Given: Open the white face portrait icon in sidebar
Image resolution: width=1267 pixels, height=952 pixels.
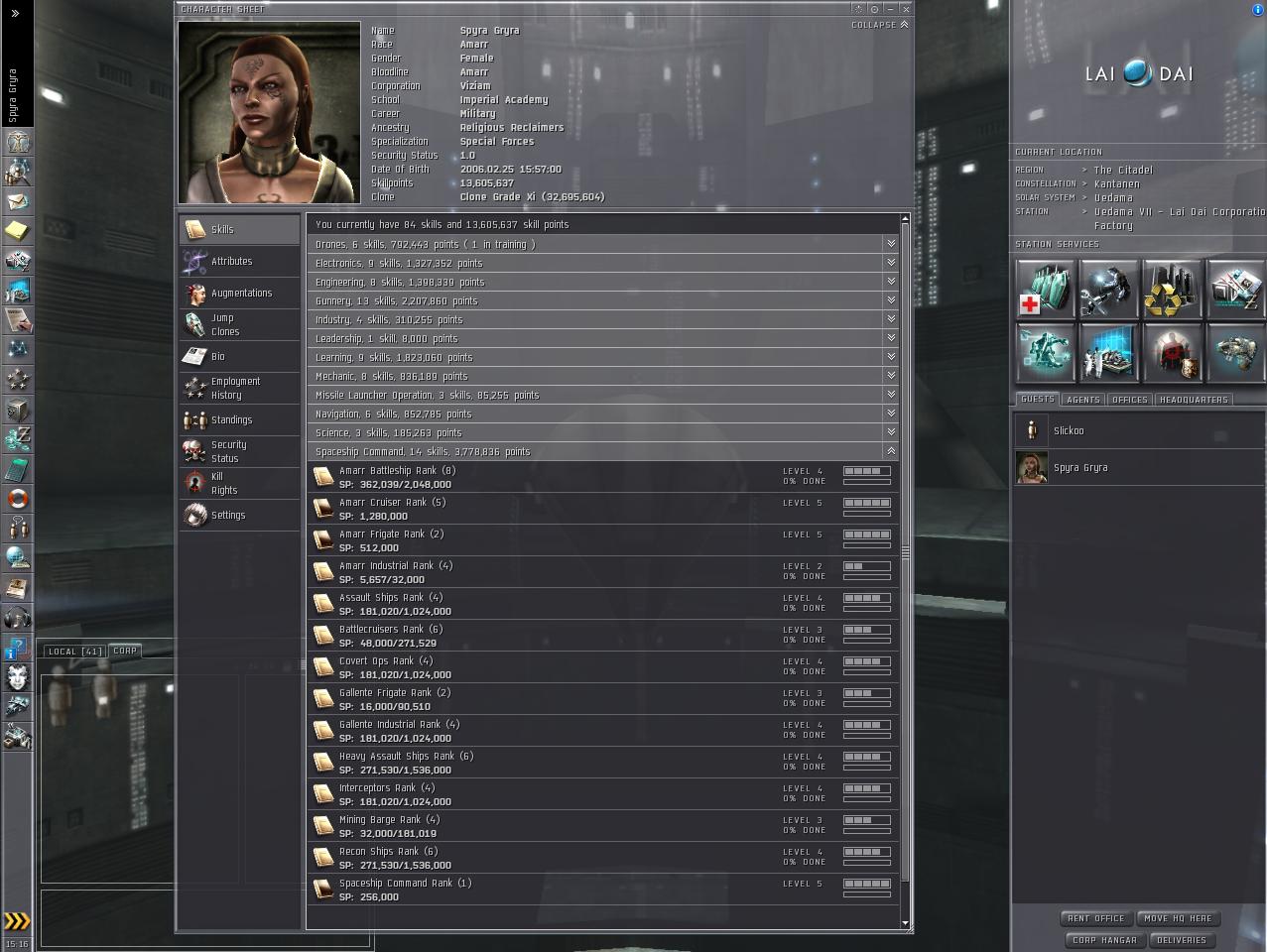Looking at the screenshot, I should 17,677.
